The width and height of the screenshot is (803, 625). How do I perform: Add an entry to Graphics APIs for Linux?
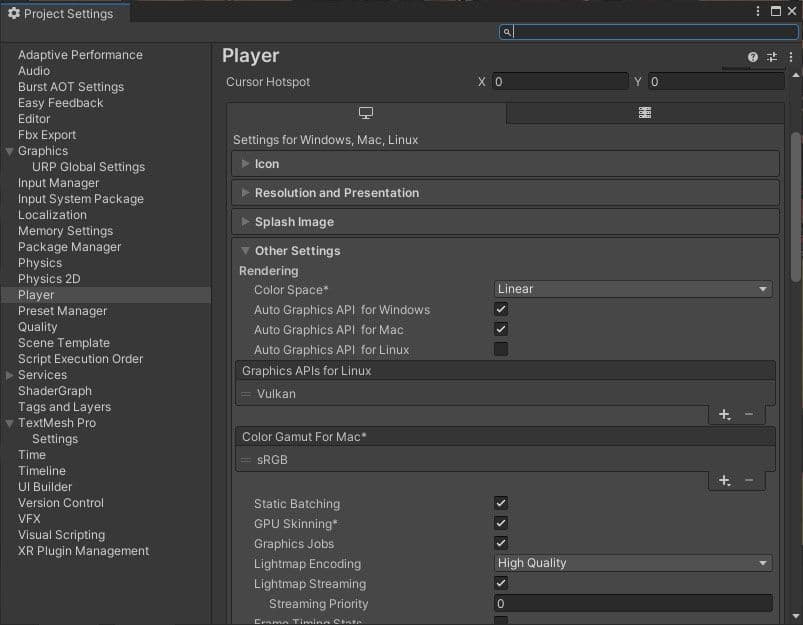click(724, 415)
